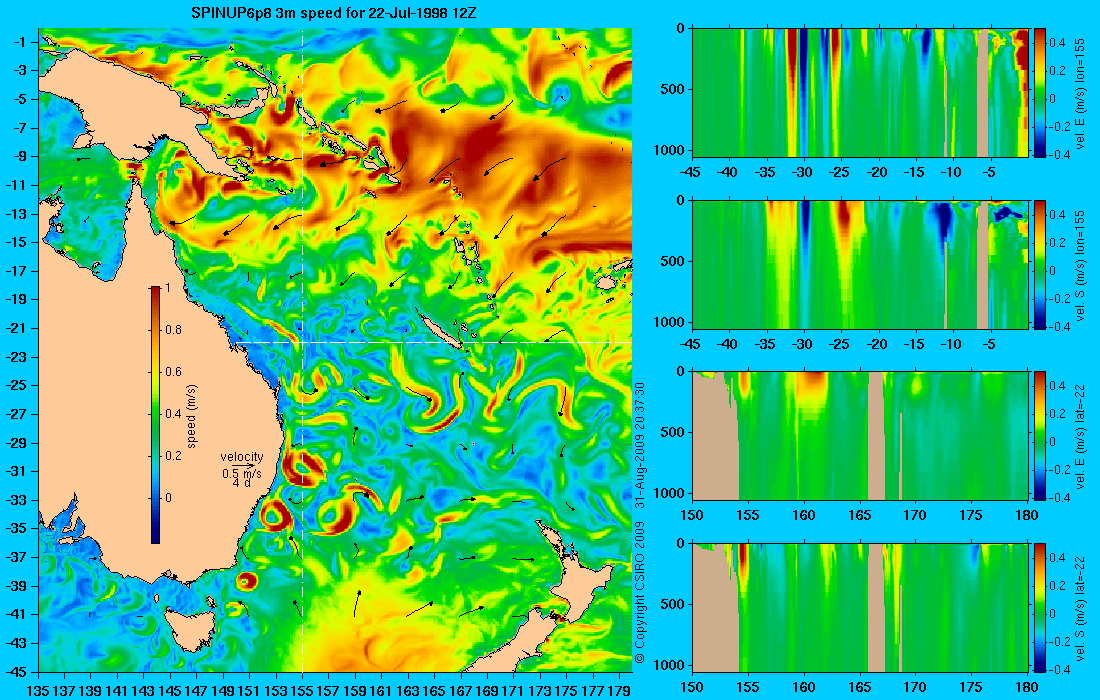Click the New Caledonia island on the map

click(442, 330)
